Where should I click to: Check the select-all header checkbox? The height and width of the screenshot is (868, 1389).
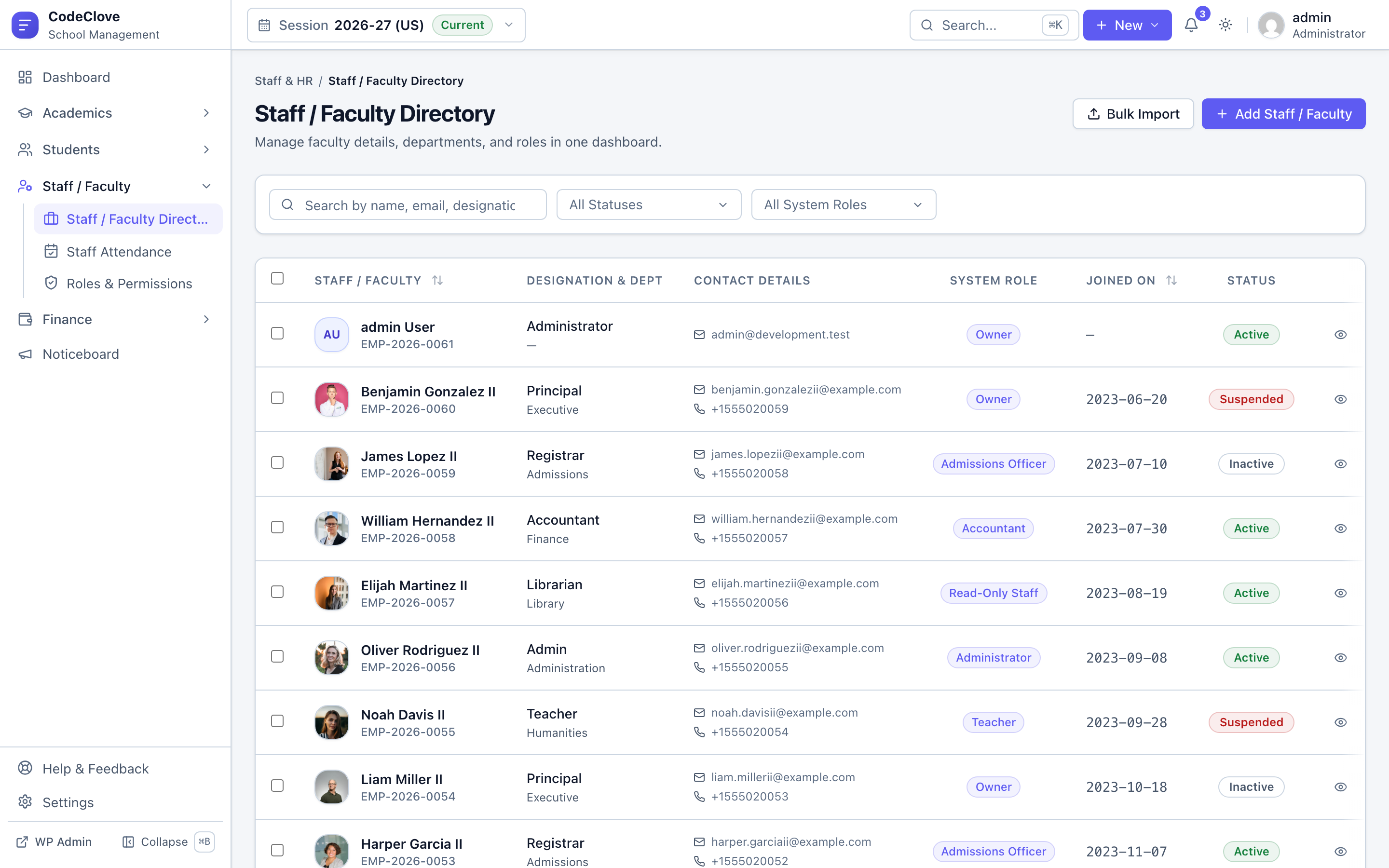tap(277, 278)
